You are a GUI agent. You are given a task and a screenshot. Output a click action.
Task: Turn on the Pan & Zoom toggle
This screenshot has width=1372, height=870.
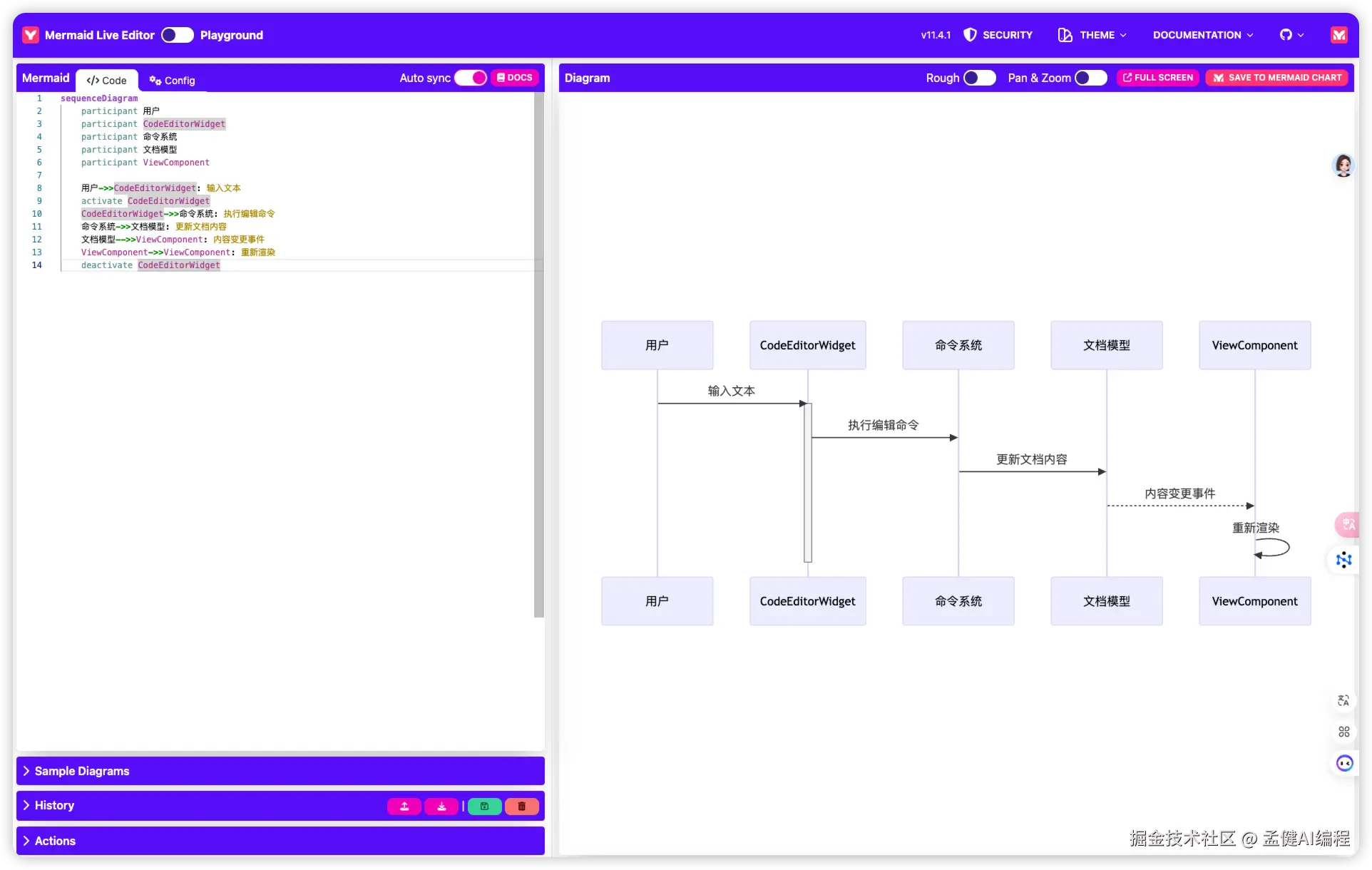[x=1090, y=78]
